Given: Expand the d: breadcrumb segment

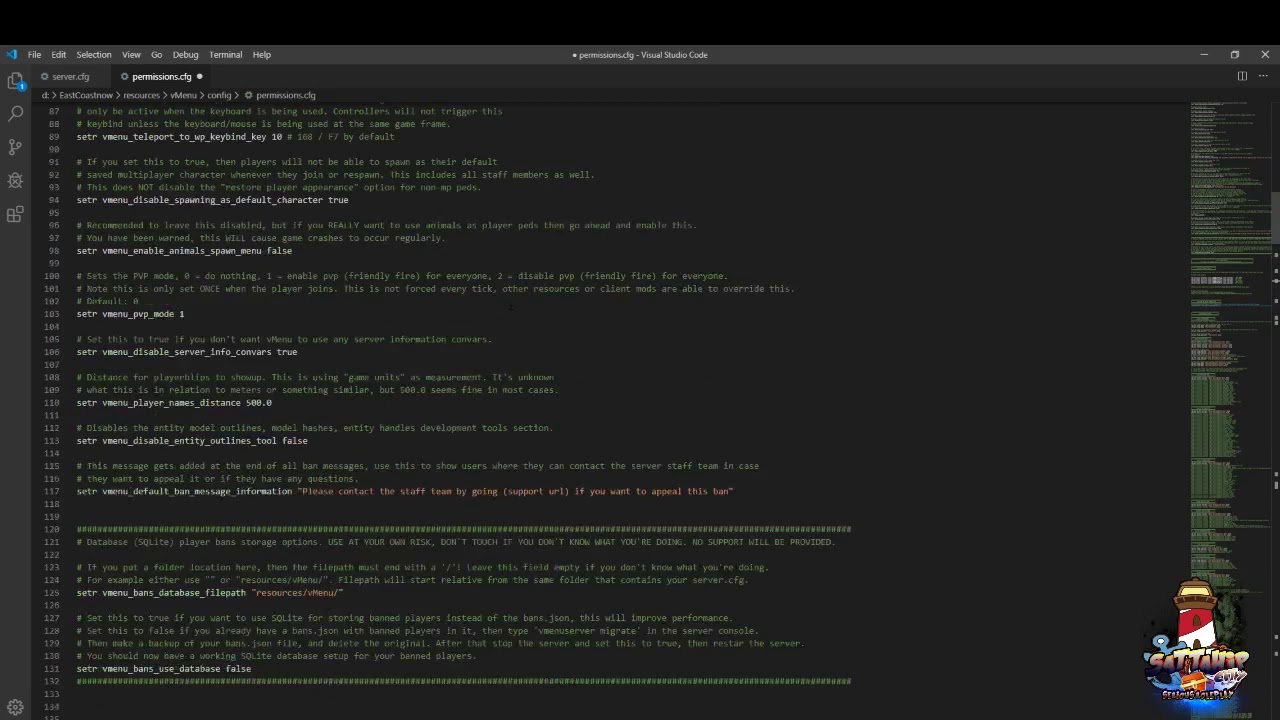Looking at the screenshot, I should [45, 96].
